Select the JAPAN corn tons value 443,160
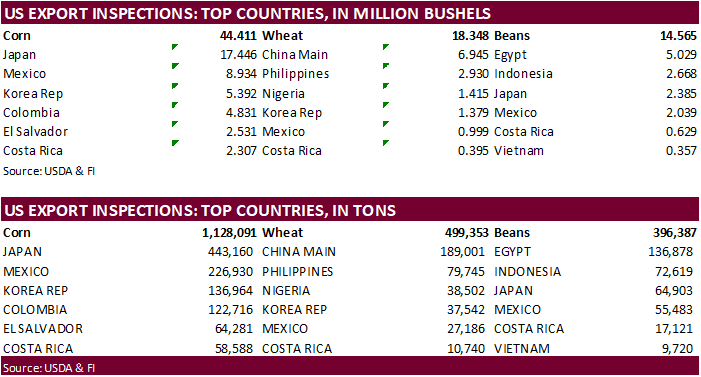 point(230,252)
